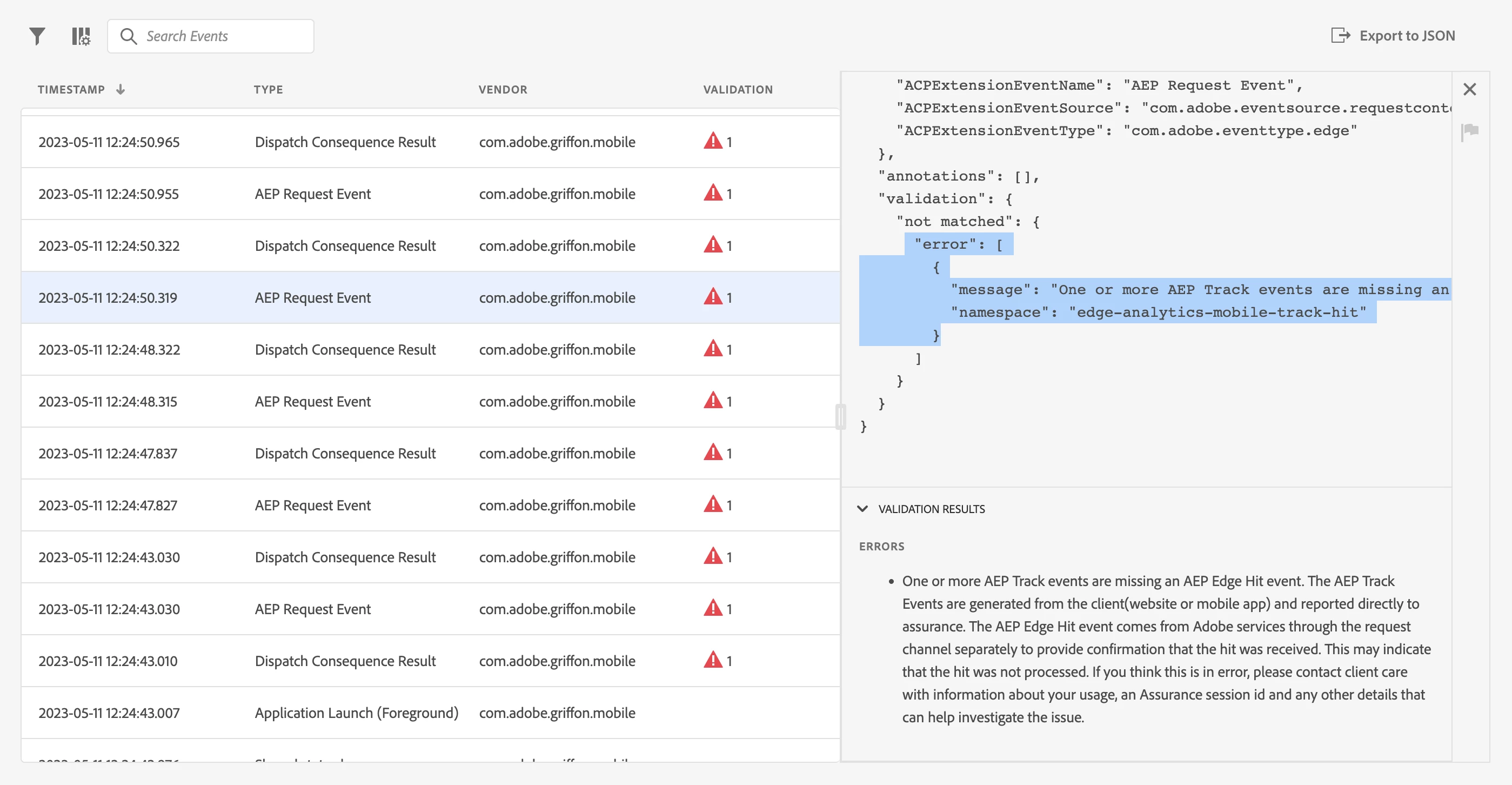Click validation error icon for 12:24:50.965 event
The image size is (1512, 785).
[x=713, y=142]
